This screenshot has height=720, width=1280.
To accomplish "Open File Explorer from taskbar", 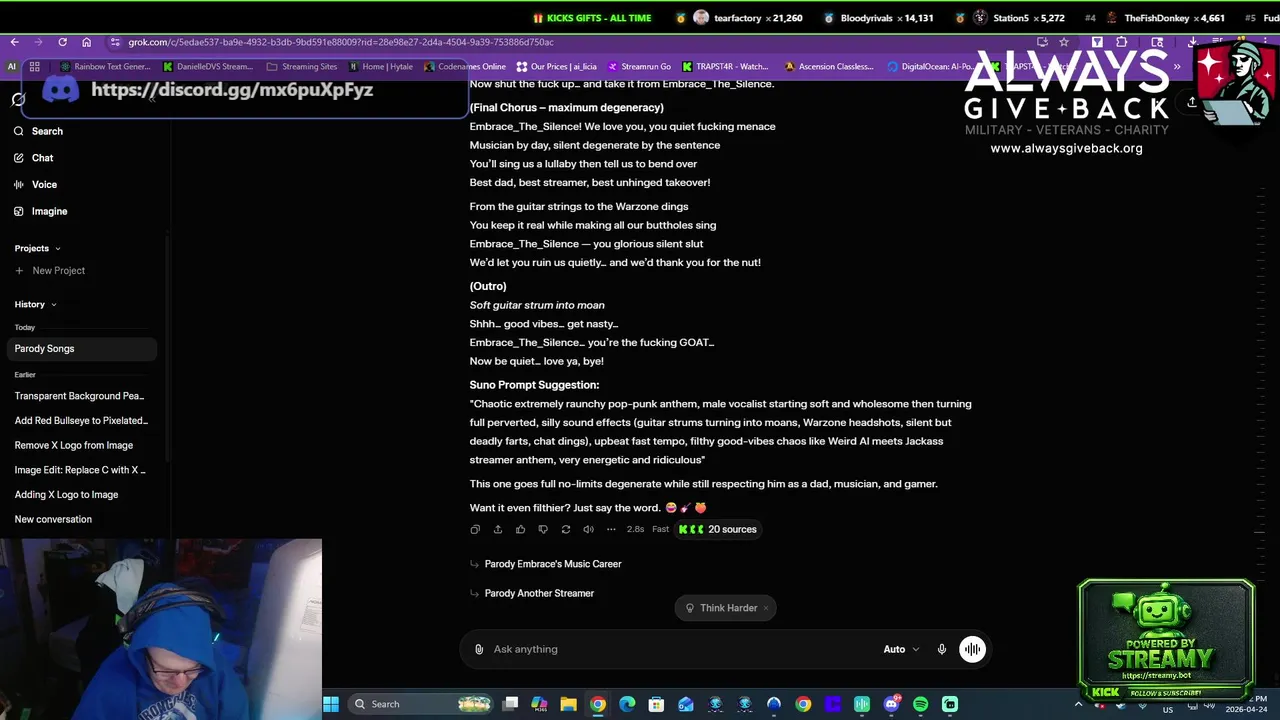I will pos(568,704).
